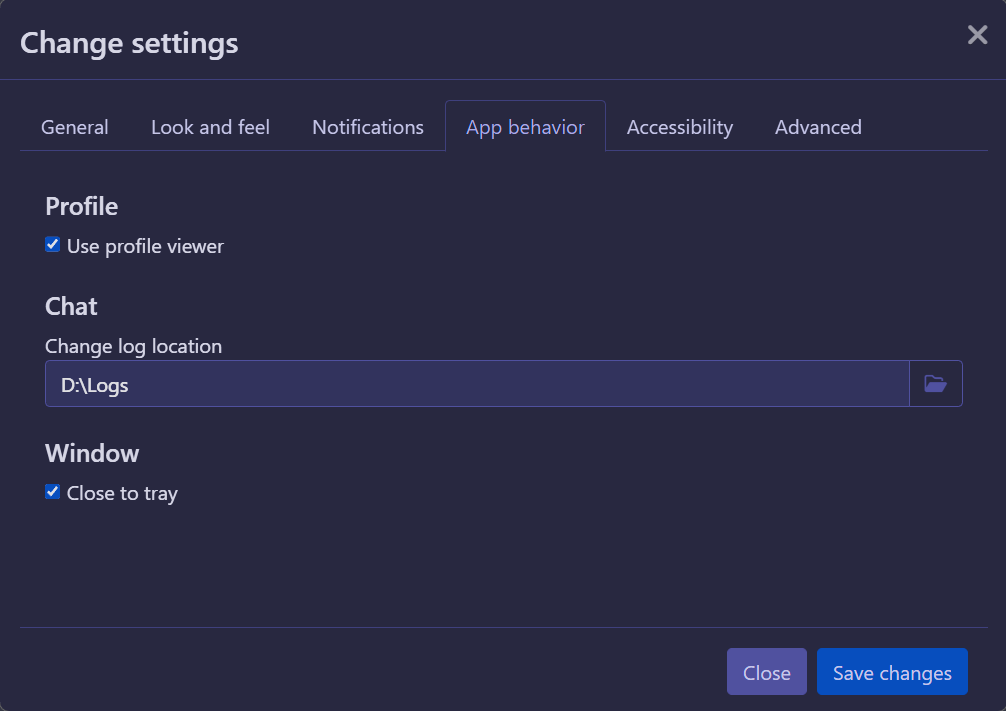1006x711 pixels.
Task: Toggle the Use profile viewer checkbox
Action: 53,244
